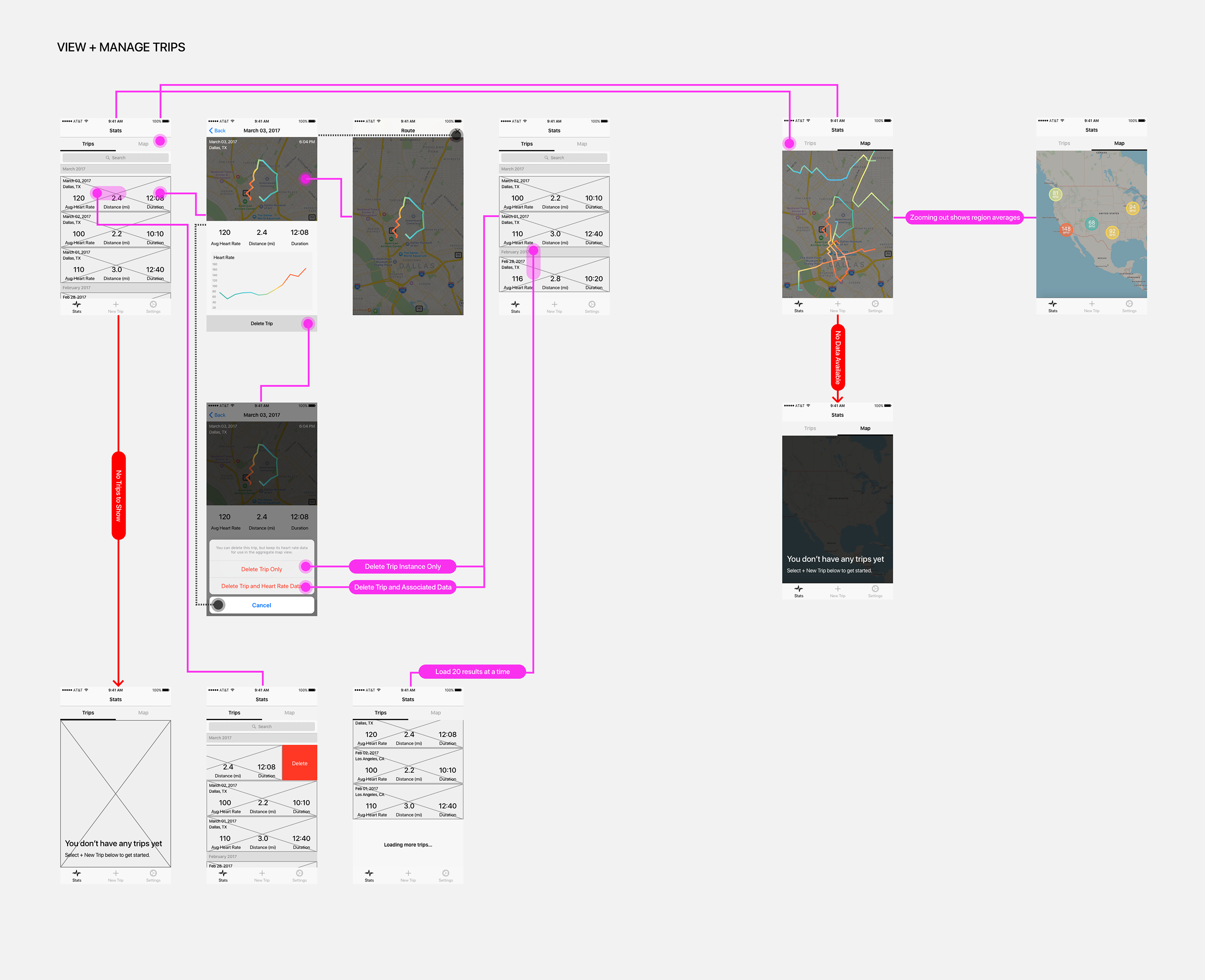Switch to Trips tab above the US region map
Image resolution: width=1205 pixels, height=980 pixels.
pyautogui.click(x=1064, y=143)
